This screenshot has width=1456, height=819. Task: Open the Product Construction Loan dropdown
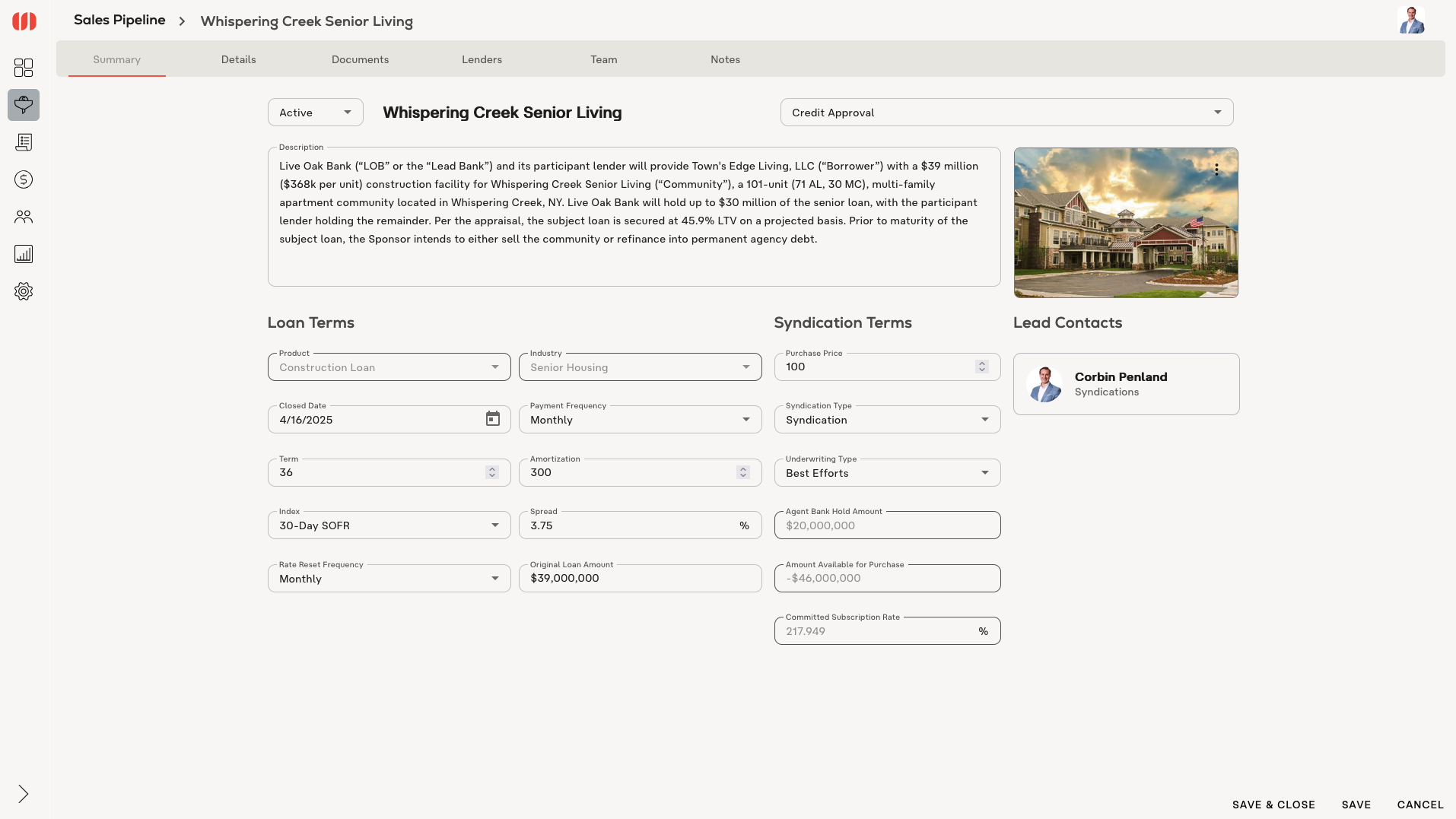tap(389, 367)
